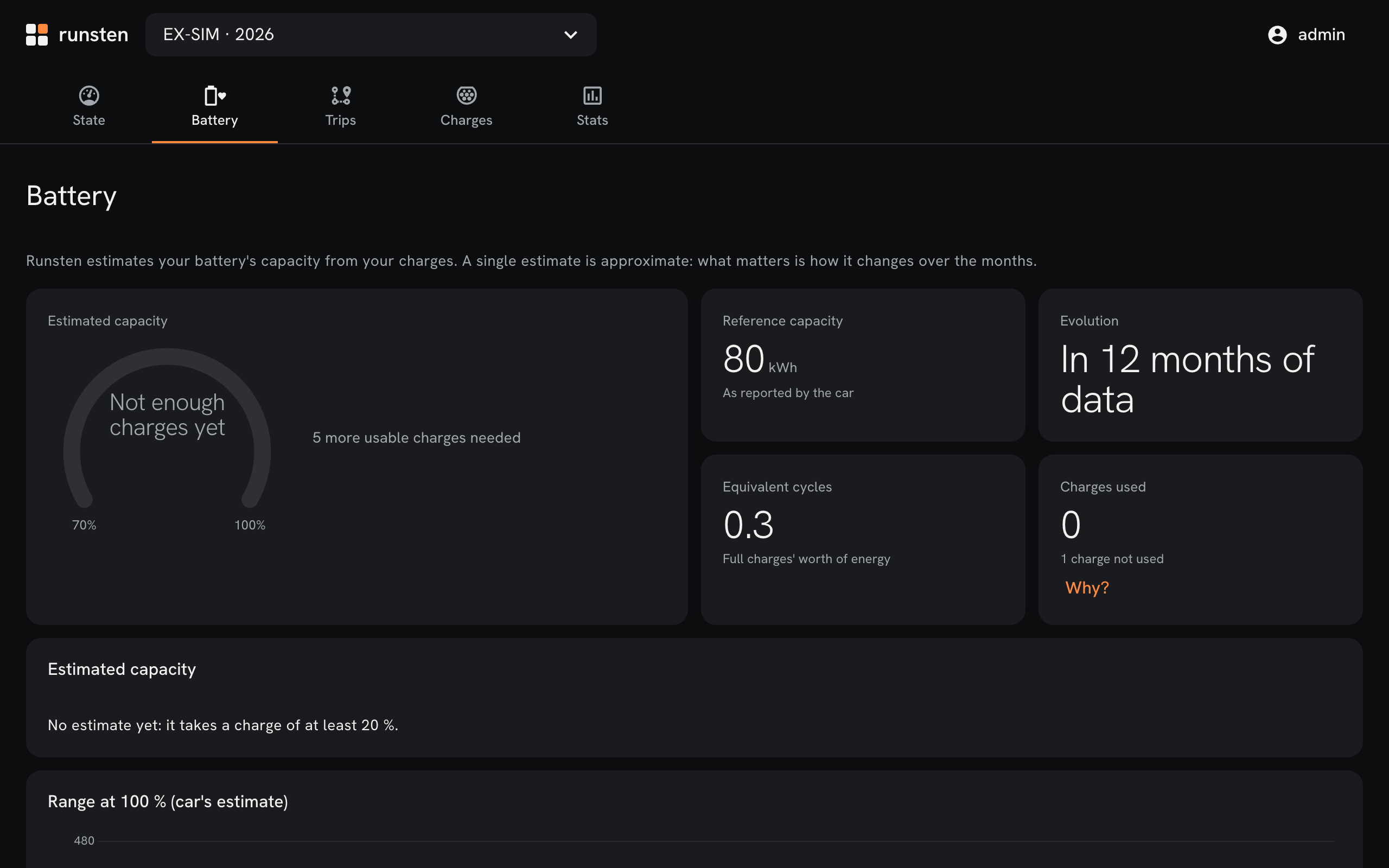Viewport: 1389px width, 868px height.
Task: Click the 0.3 equivalent cycles value
Action: pos(748,525)
